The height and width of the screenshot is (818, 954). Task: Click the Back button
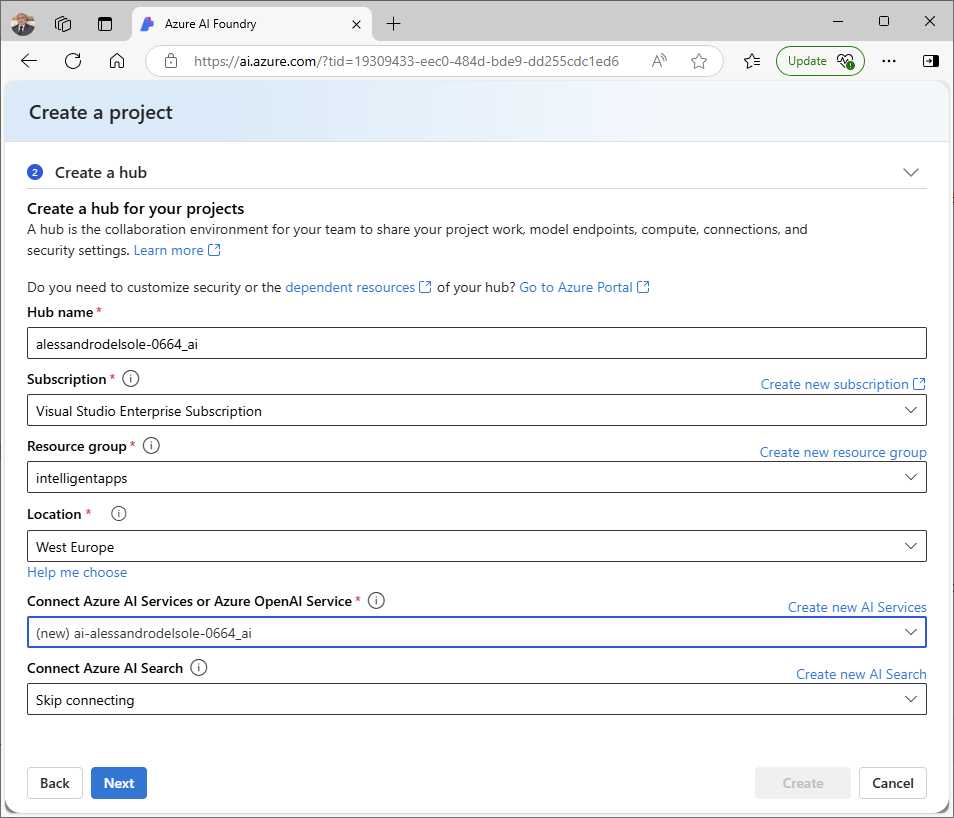click(55, 783)
